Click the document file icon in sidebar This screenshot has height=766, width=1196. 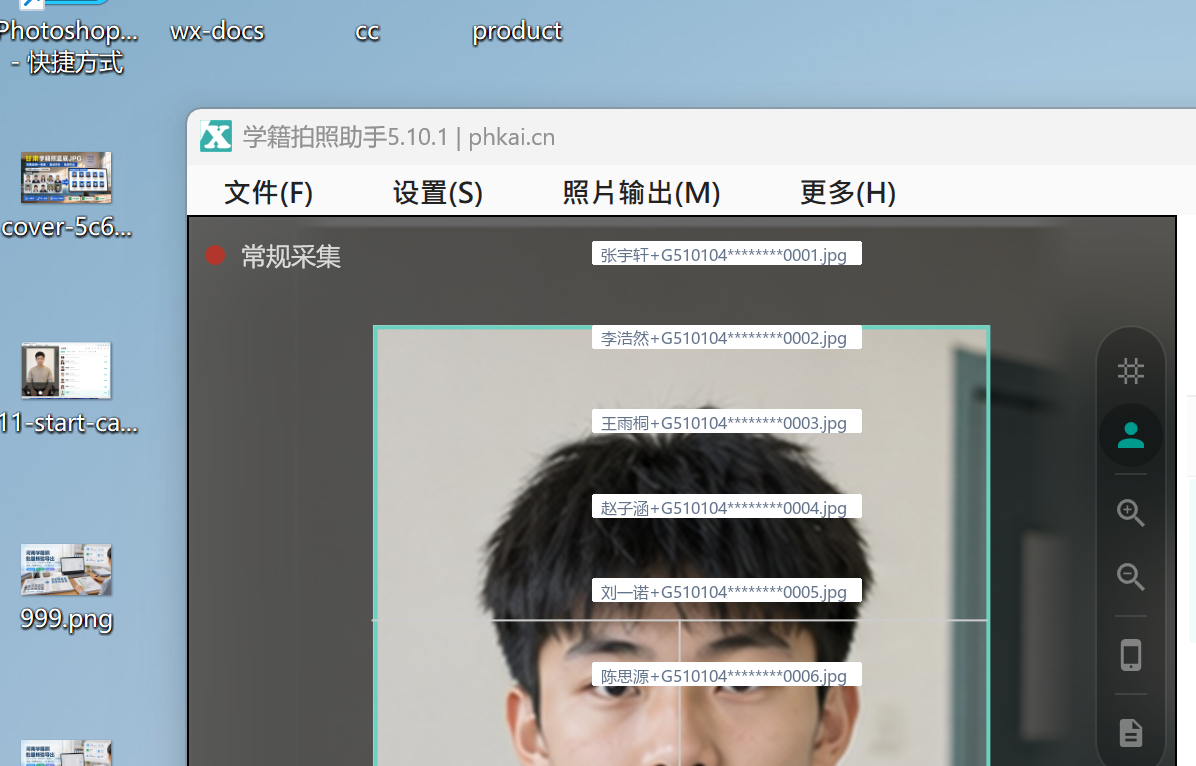[1130, 732]
